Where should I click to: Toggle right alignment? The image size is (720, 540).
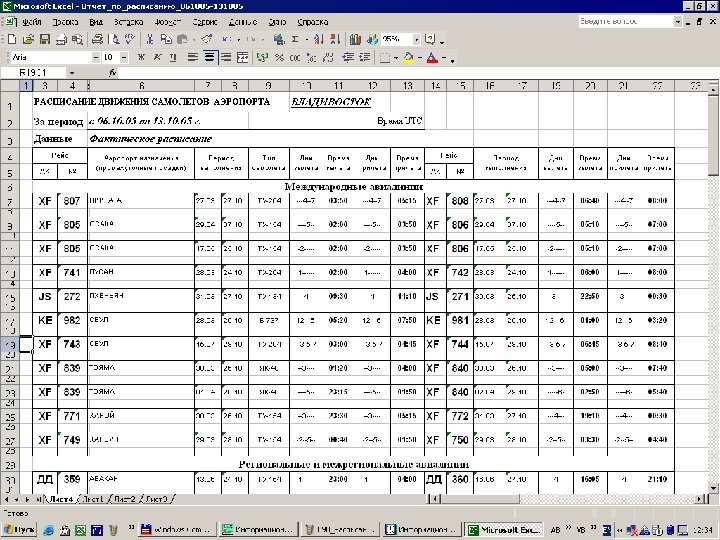click(x=225, y=57)
